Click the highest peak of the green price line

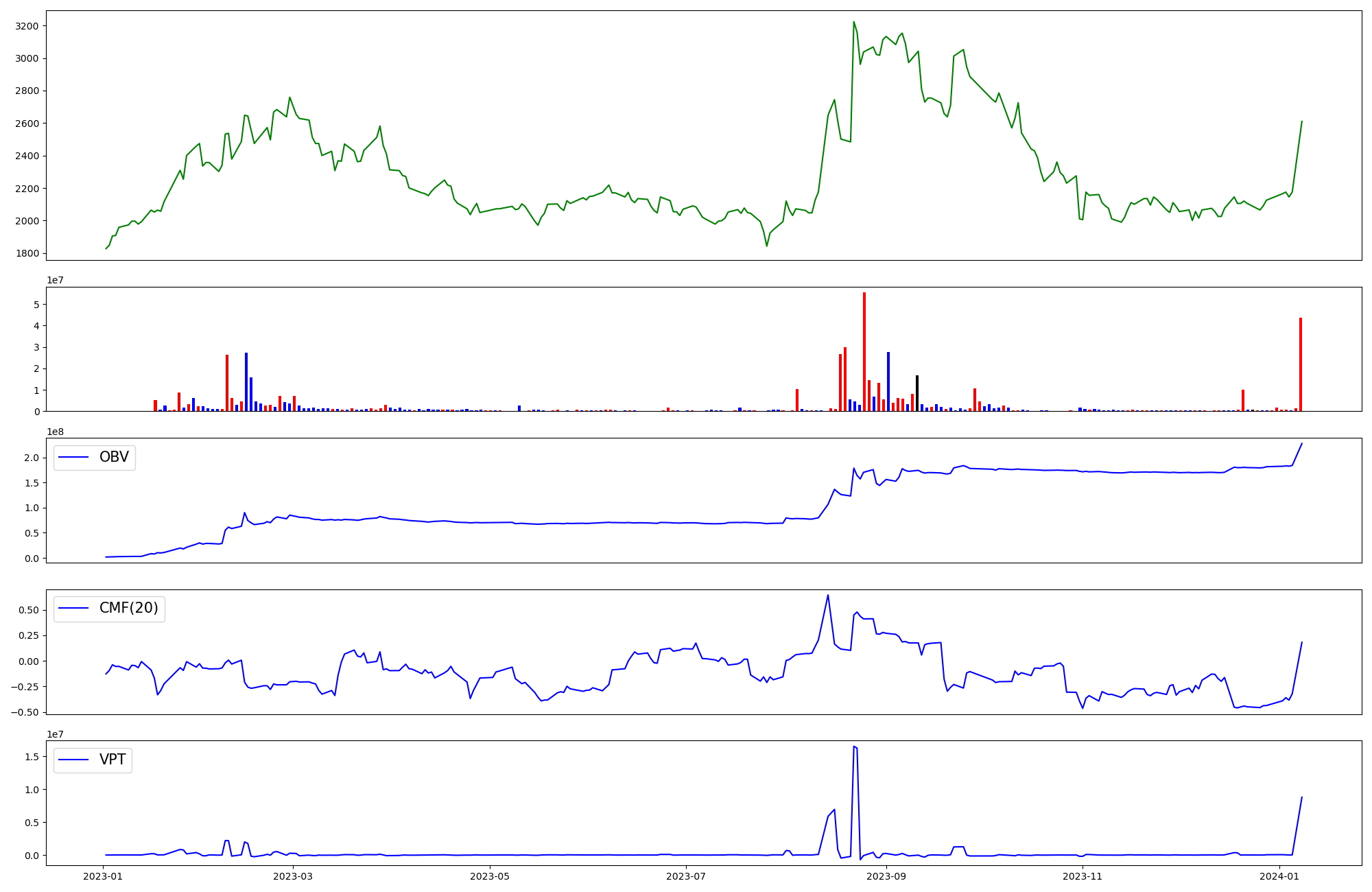pos(854,22)
